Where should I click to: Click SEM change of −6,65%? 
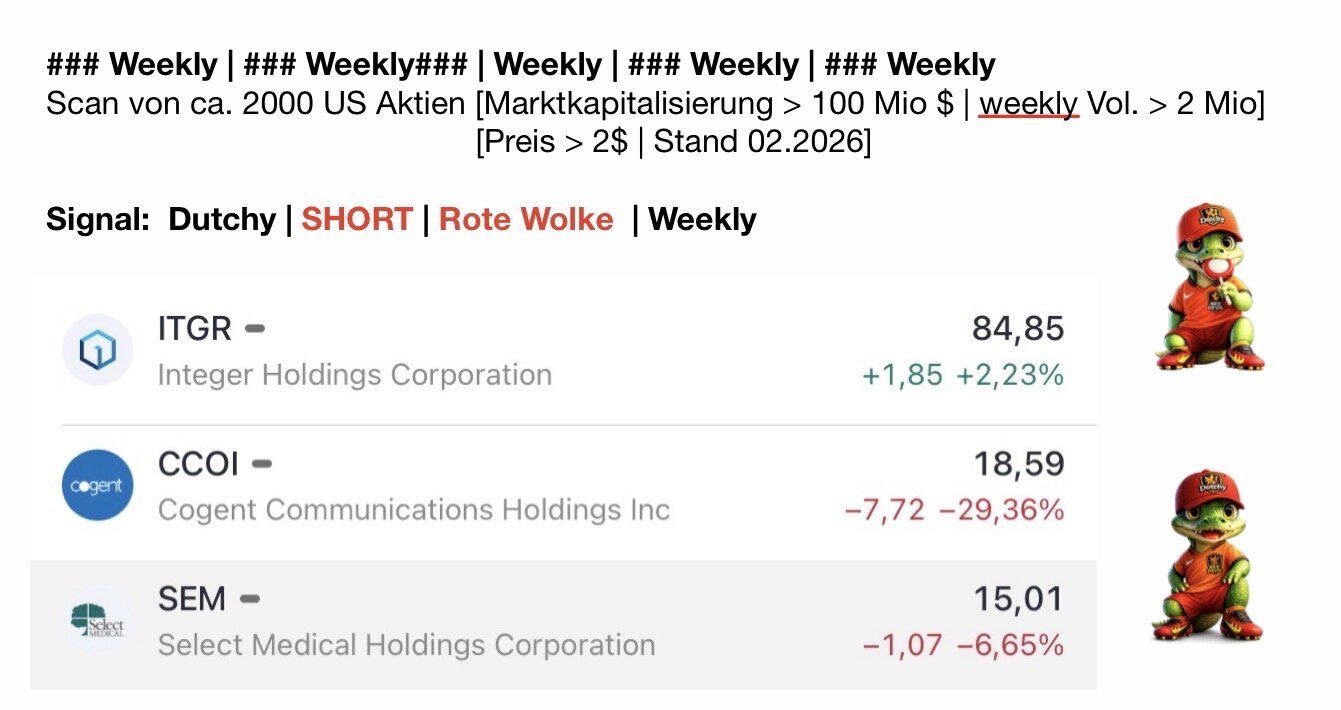tap(1010, 645)
